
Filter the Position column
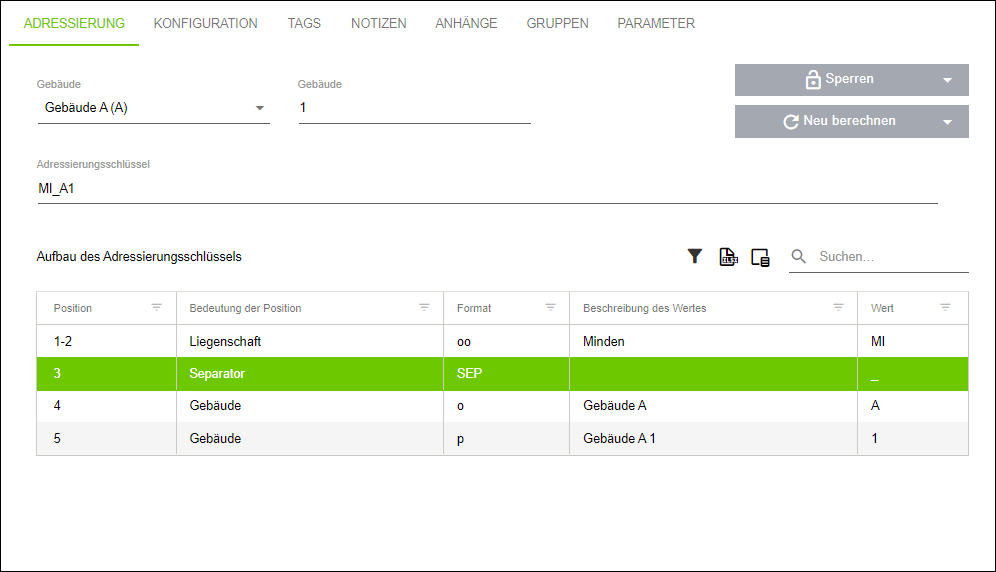(156, 308)
